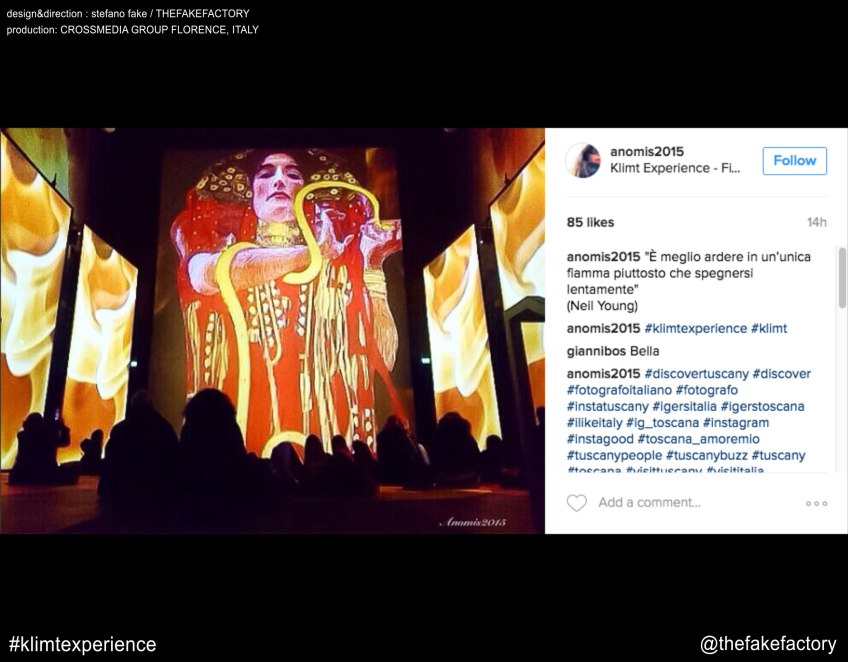Open the #discovertuscany hashtag

(x=697, y=374)
